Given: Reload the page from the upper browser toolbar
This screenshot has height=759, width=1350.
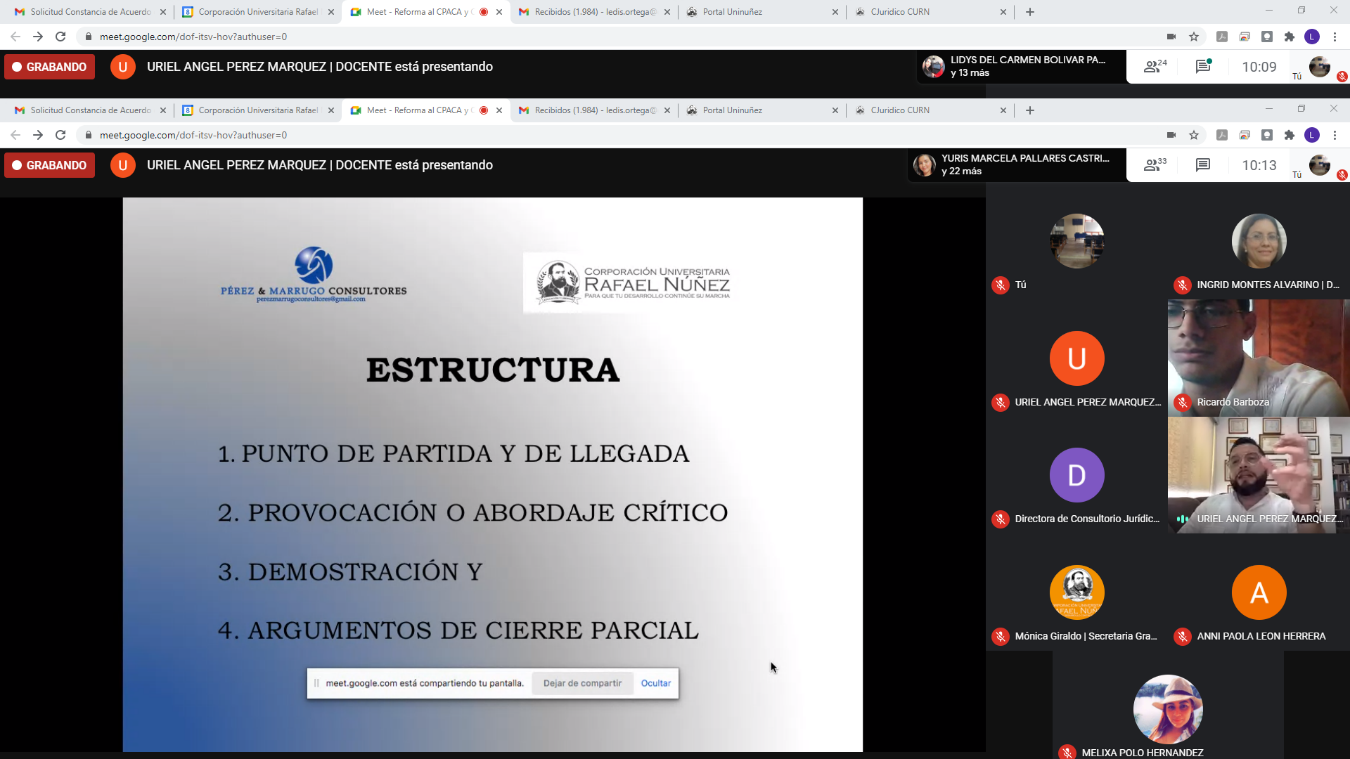Looking at the screenshot, I should click(60, 36).
